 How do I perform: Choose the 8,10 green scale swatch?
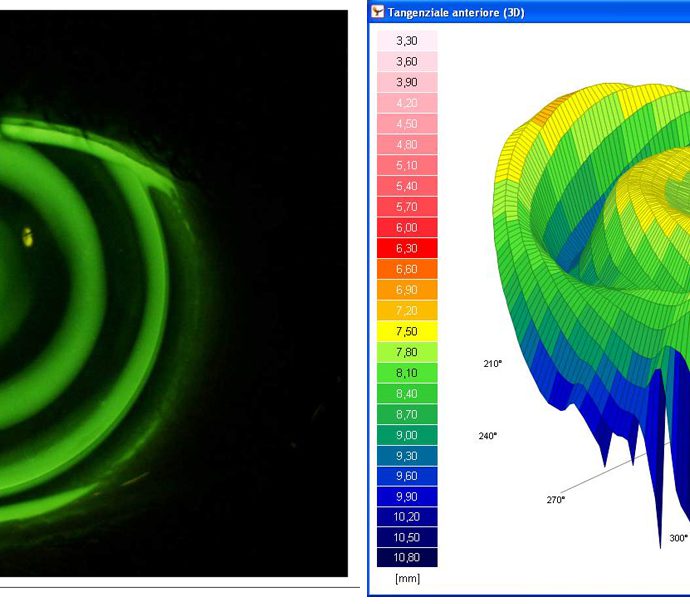click(x=406, y=373)
